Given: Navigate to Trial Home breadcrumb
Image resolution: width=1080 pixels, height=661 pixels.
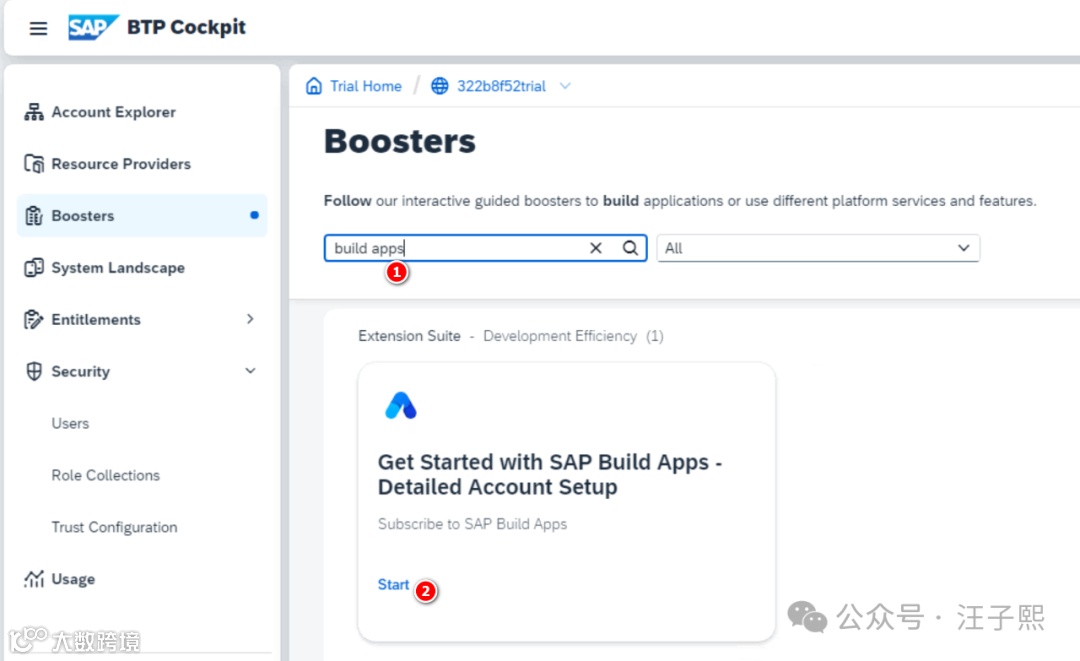Looking at the screenshot, I should pyautogui.click(x=366, y=86).
